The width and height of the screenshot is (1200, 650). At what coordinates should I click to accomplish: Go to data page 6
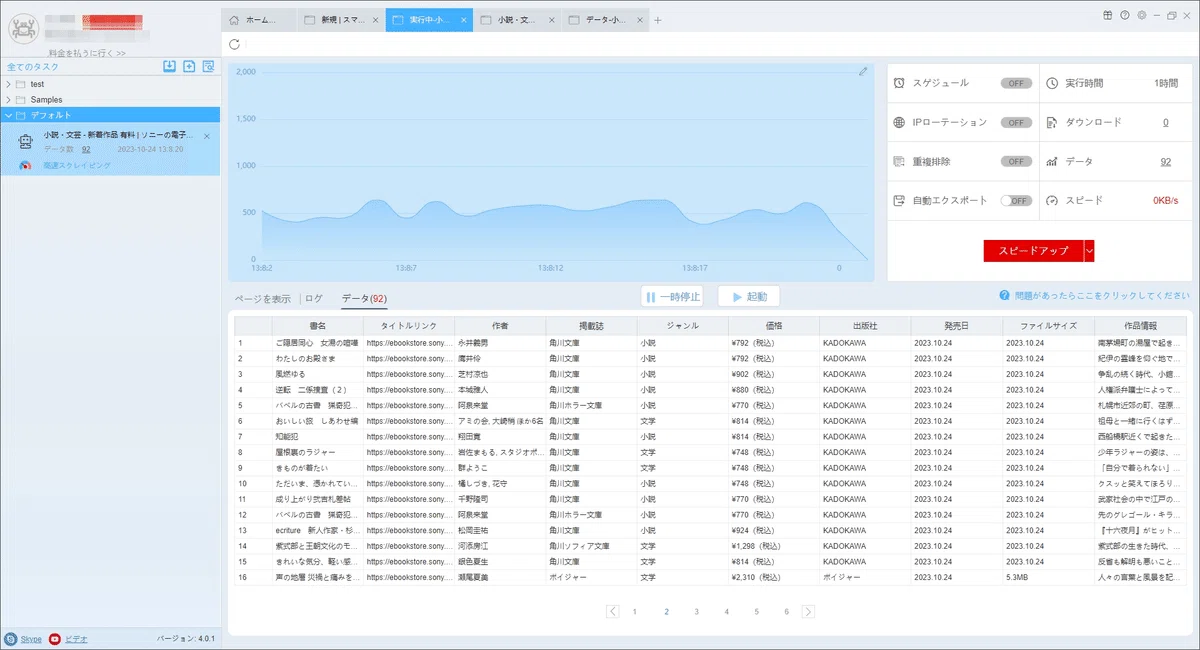[787, 611]
